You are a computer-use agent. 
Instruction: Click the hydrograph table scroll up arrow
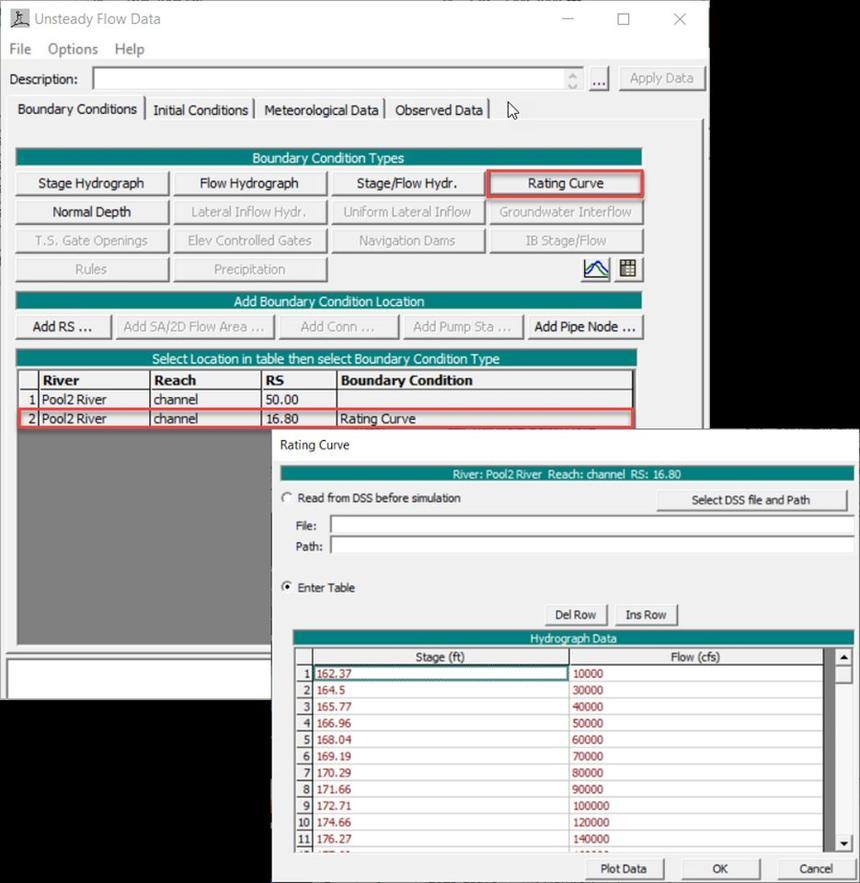click(844, 657)
